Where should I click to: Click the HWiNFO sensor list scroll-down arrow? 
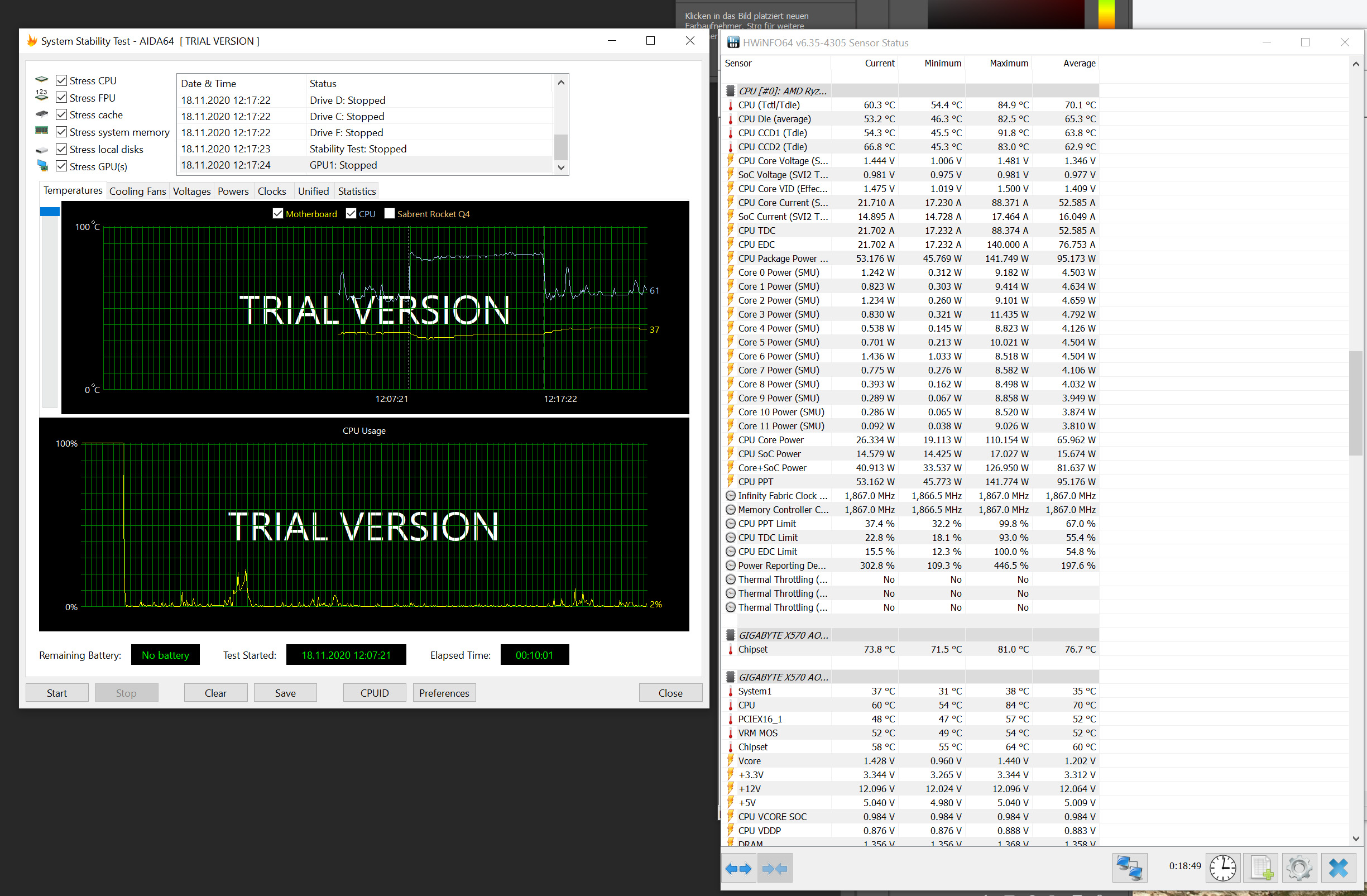[x=1356, y=838]
